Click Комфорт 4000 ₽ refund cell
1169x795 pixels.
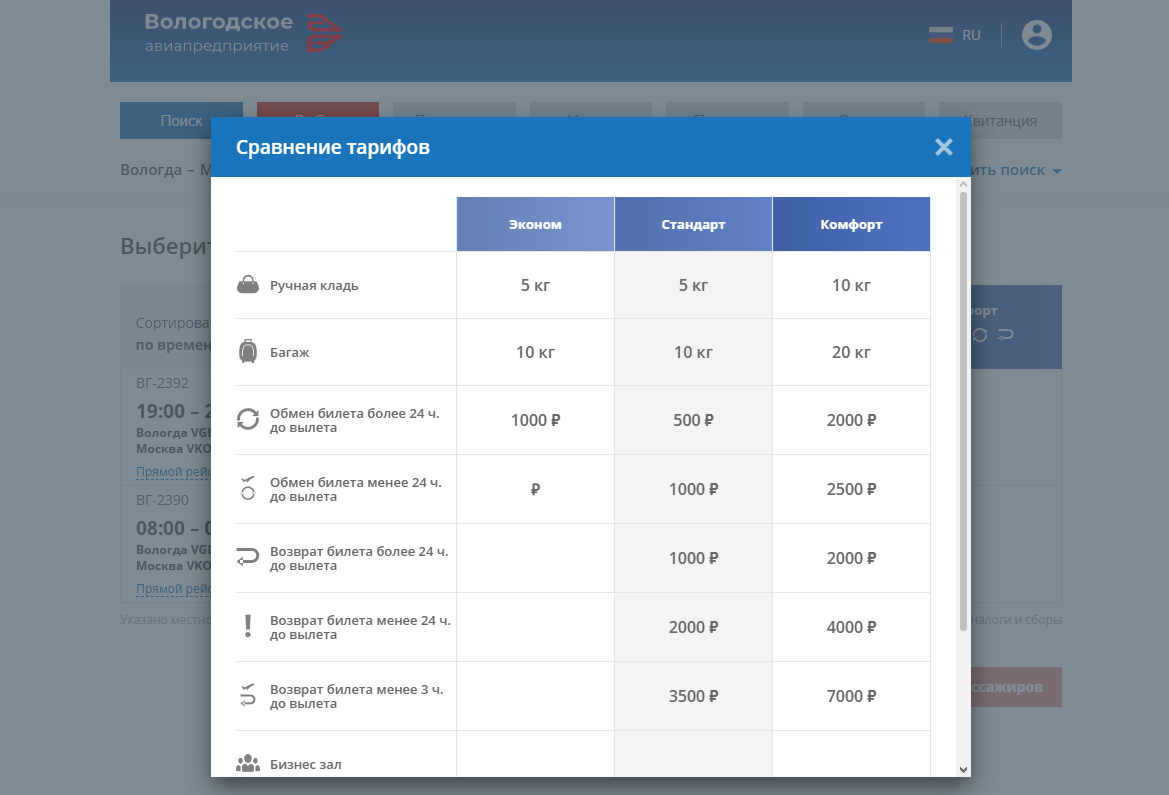pos(851,627)
